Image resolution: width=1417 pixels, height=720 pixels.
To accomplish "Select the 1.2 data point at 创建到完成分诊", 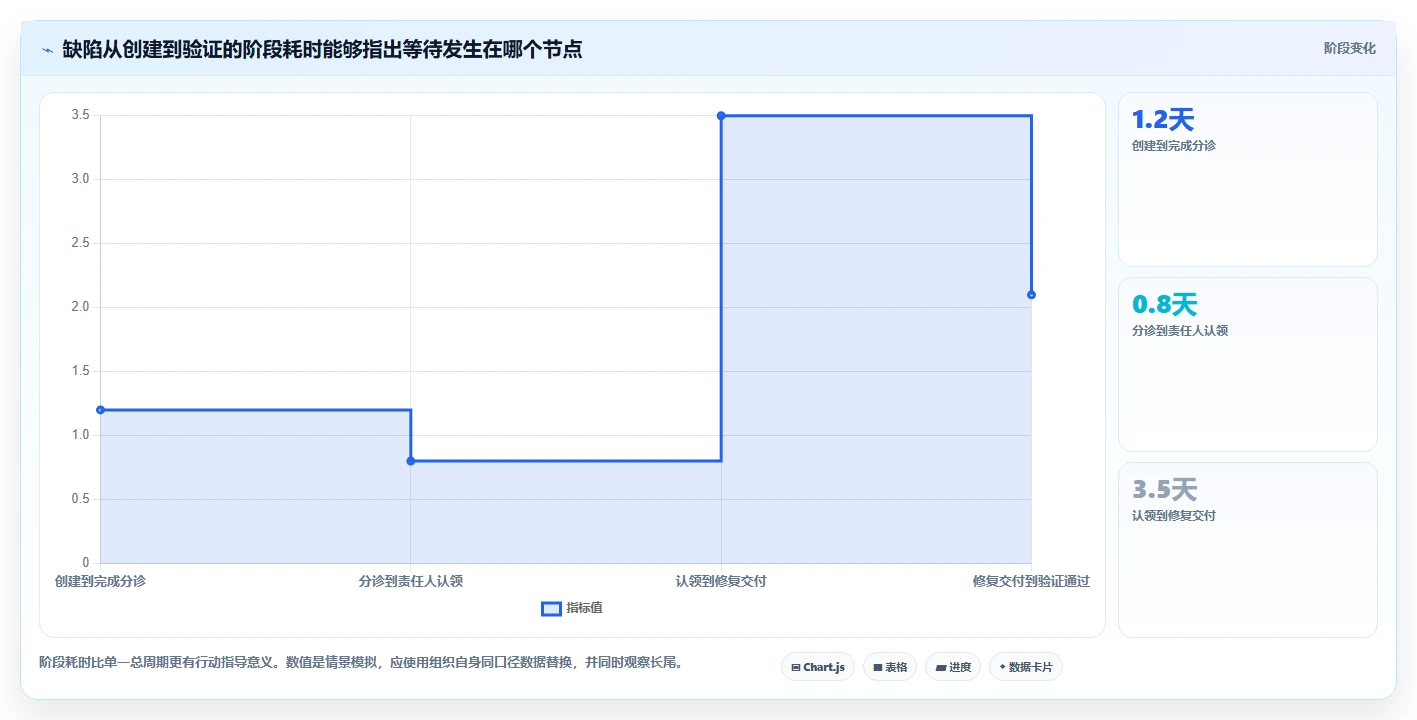I will (x=100, y=410).
